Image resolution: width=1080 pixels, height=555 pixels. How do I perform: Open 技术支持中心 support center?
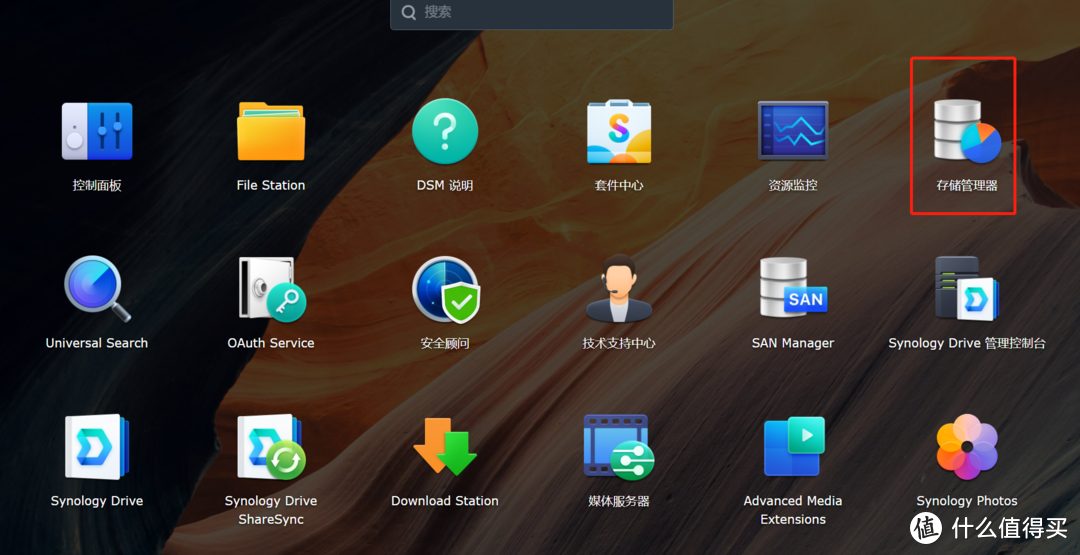click(619, 290)
